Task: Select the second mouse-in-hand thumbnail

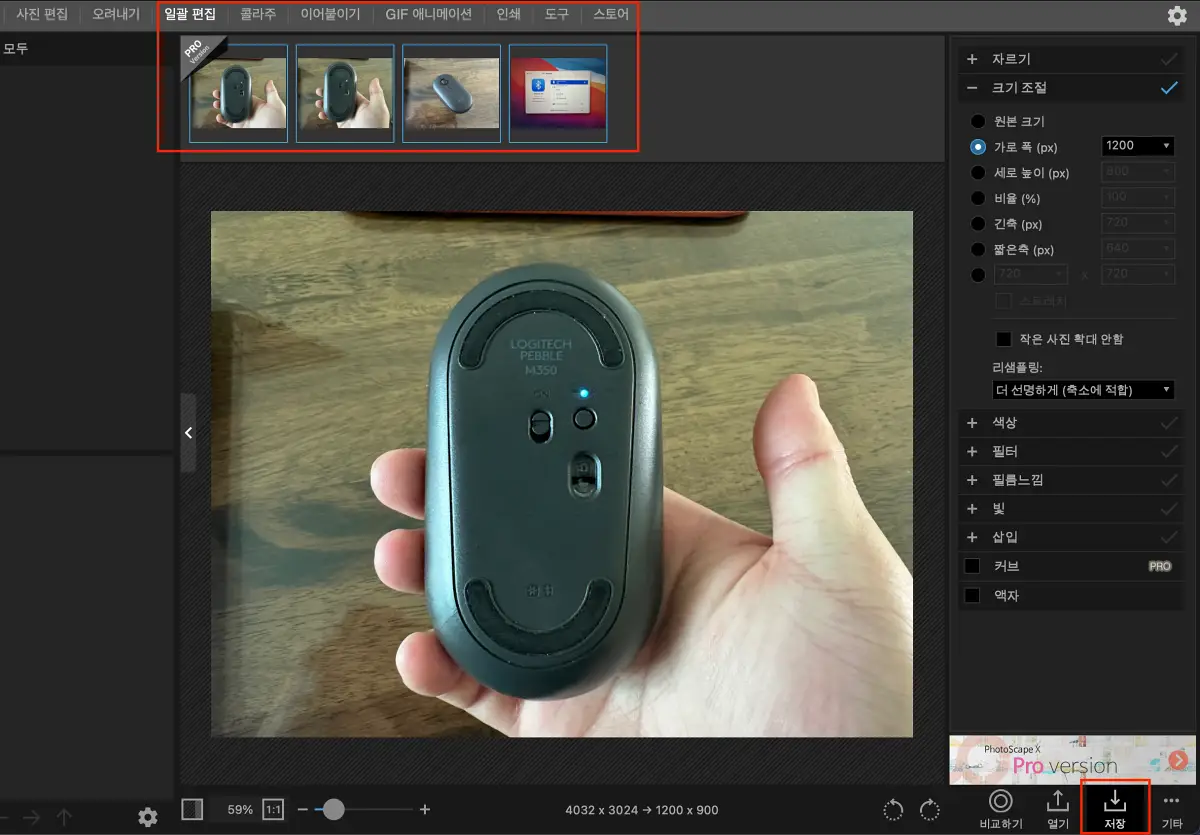Action: tap(345, 93)
